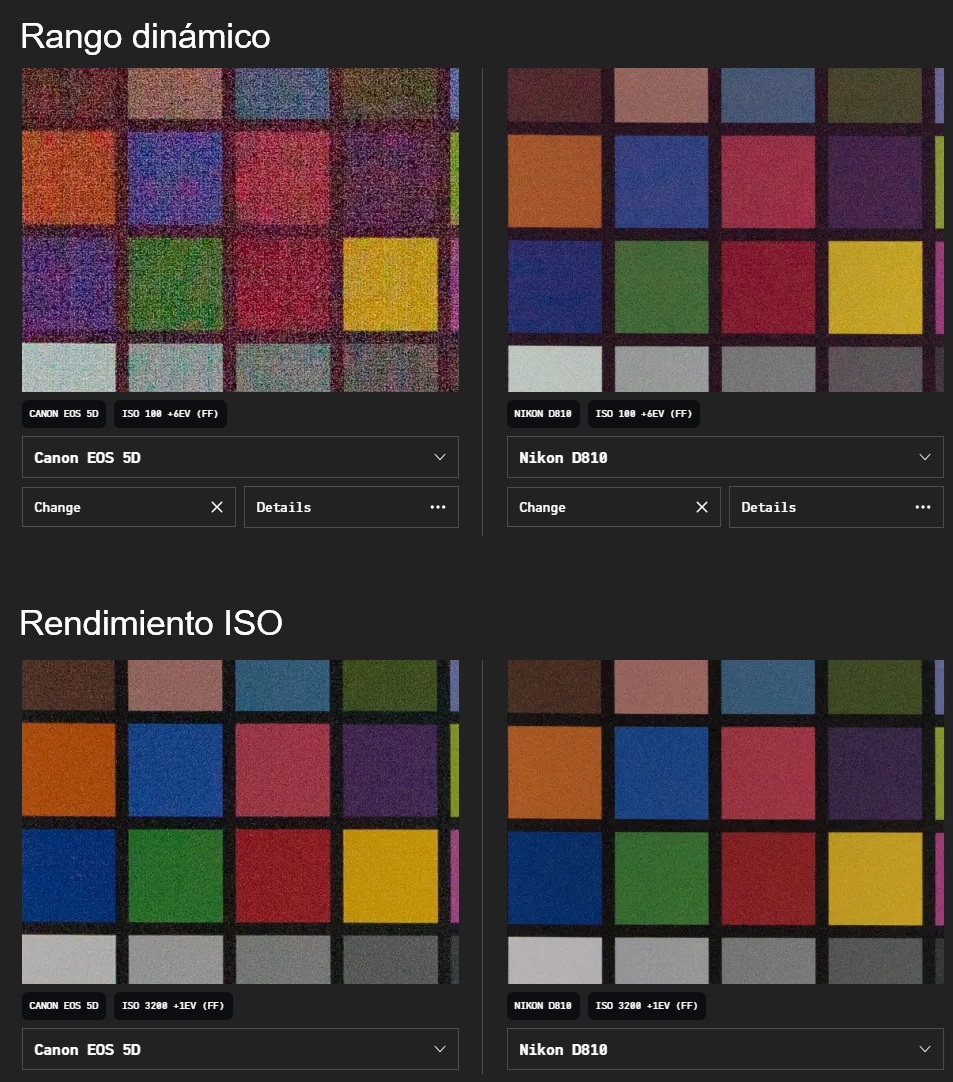The width and height of the screenshot is (953, 1082).
Task: Expand the Canon EOS 5D dropdown under Rango dinámico
Action: pos(240,457)
